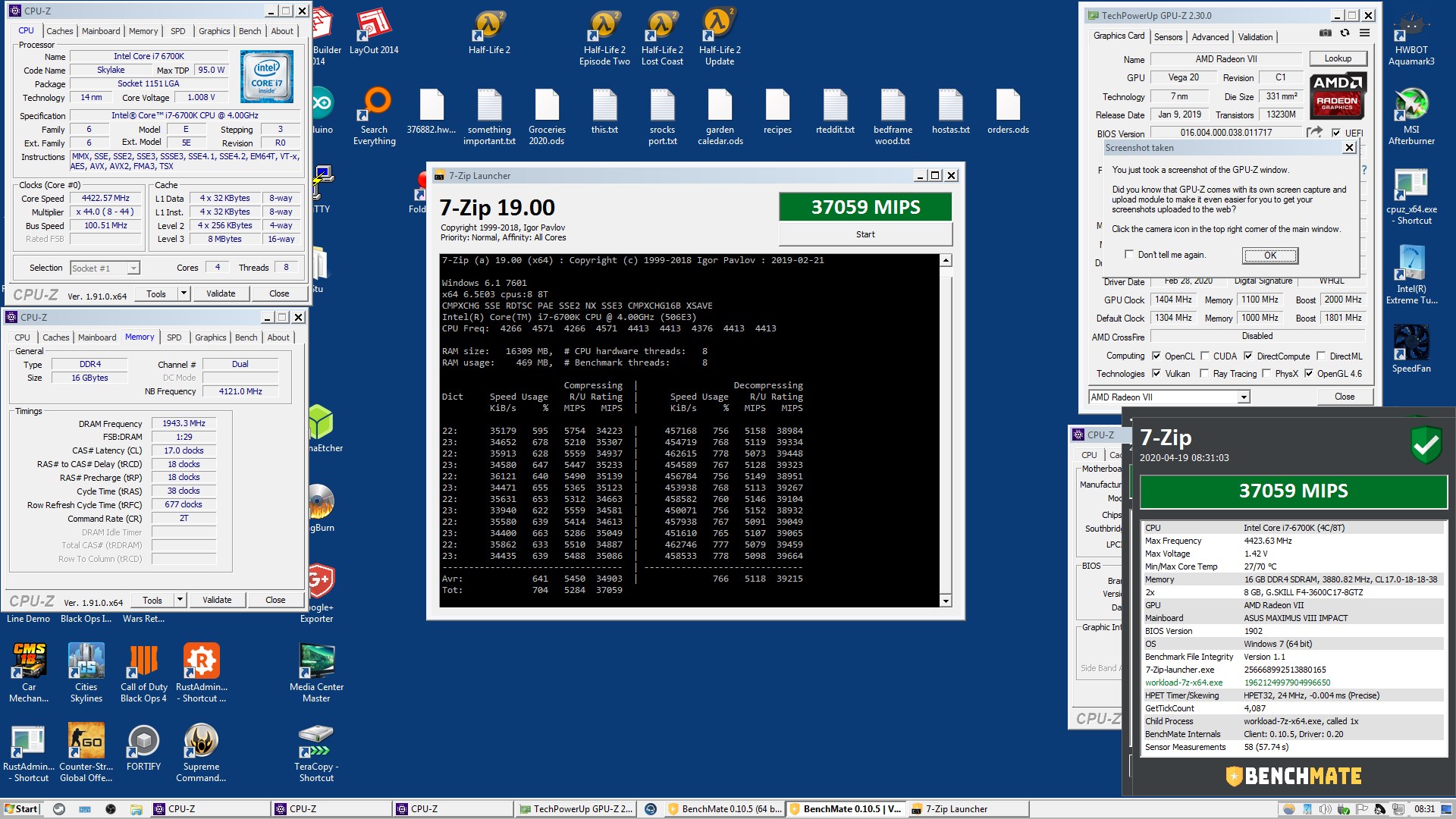Open the Half-Life 2 desktop shortcut
The width and height of the screenshot is (1456, 819).
click(489, 32)
